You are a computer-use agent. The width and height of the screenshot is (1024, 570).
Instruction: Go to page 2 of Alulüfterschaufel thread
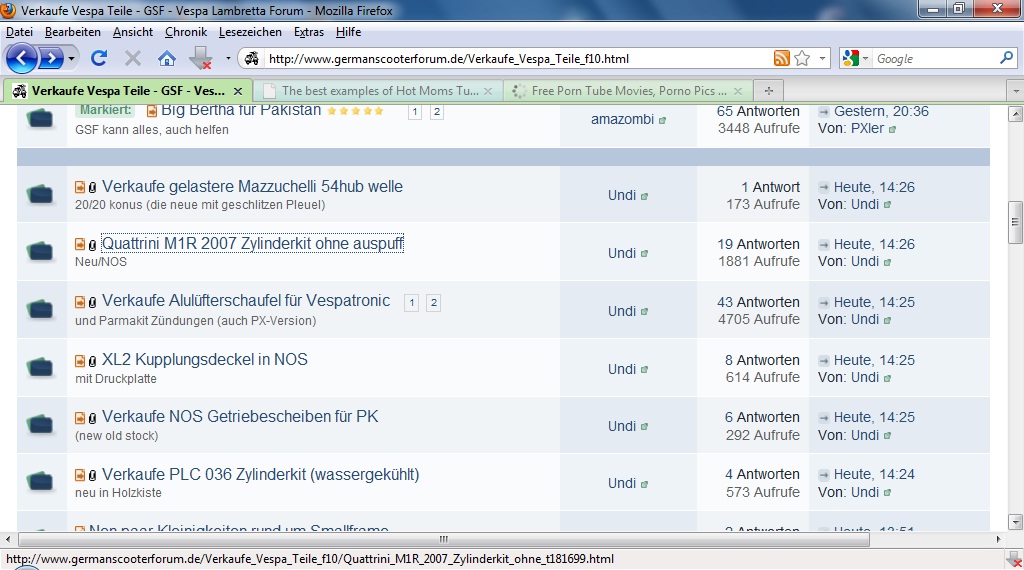(434, 303)
